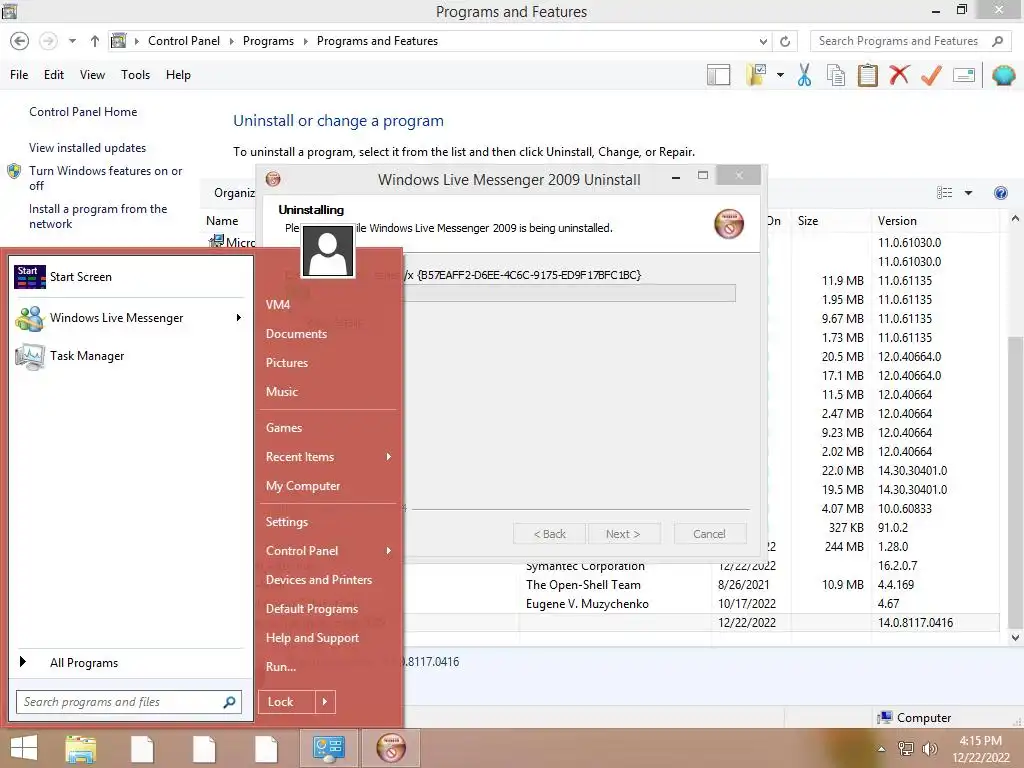Image resolution: width=1024 pixels, height=768 pixels.
Task: Toggle the navigation pane toolbar icon
Action: 718,75
